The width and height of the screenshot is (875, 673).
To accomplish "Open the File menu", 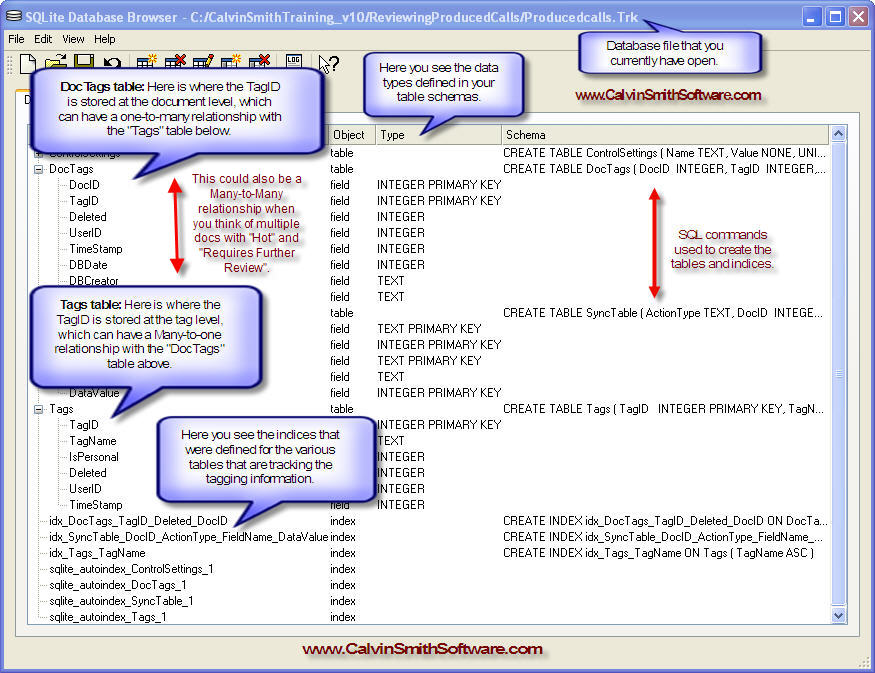I will [16, 39].
